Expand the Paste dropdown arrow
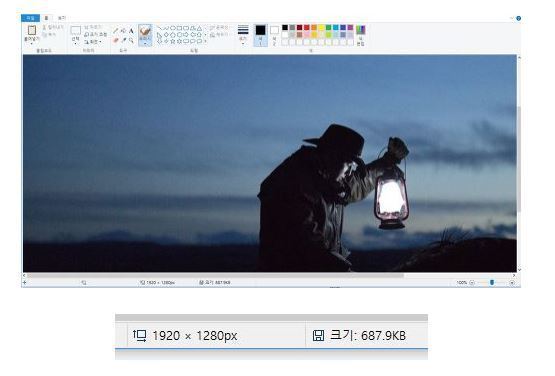 click(x=32, y=43)
